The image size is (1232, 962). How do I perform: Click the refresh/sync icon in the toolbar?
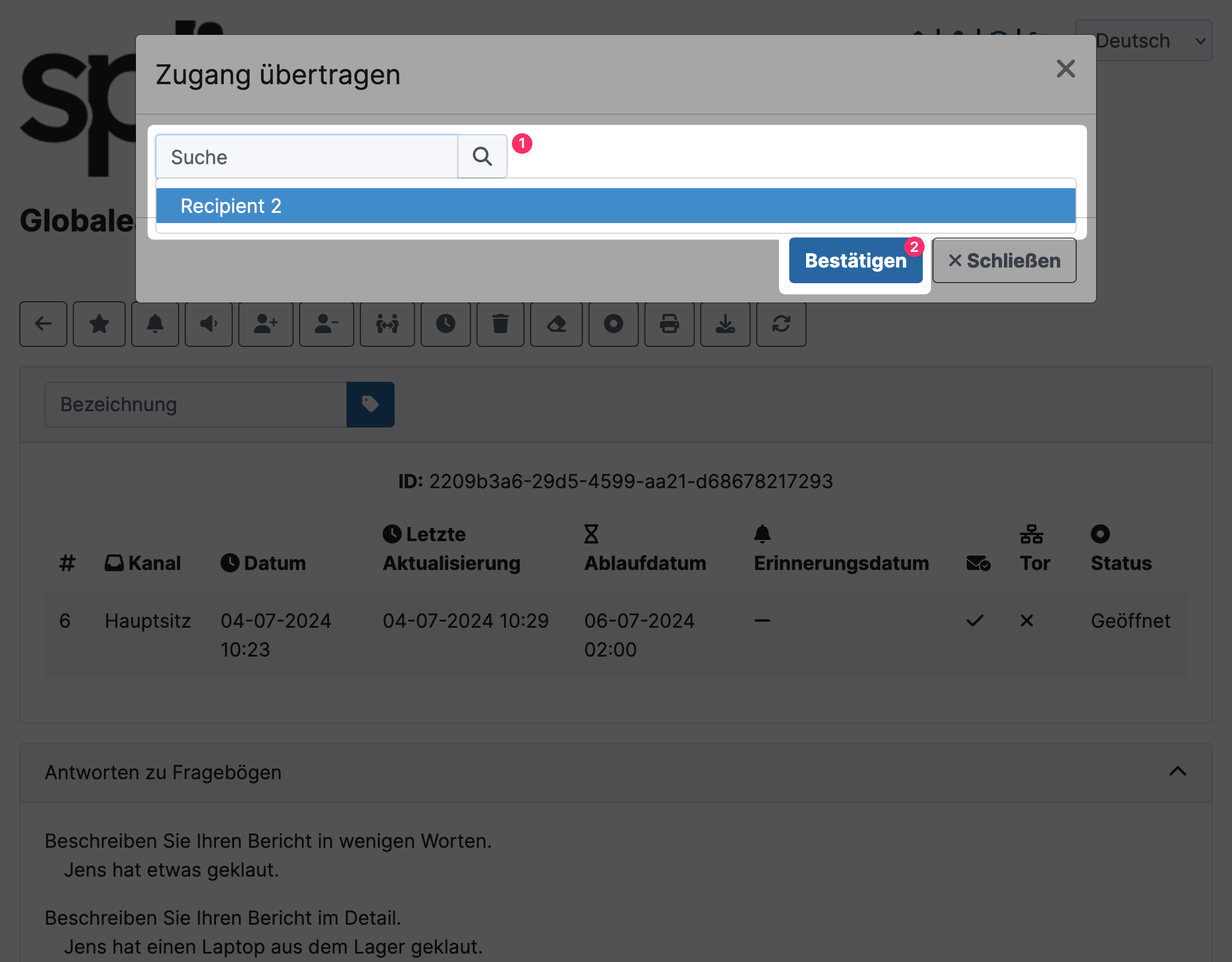(782, 323)
